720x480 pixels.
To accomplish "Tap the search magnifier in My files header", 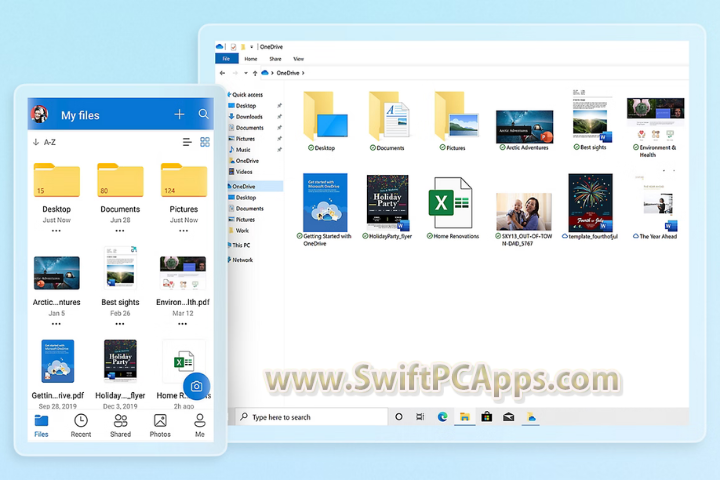I will pyautogui.click(x=203, y=114).
